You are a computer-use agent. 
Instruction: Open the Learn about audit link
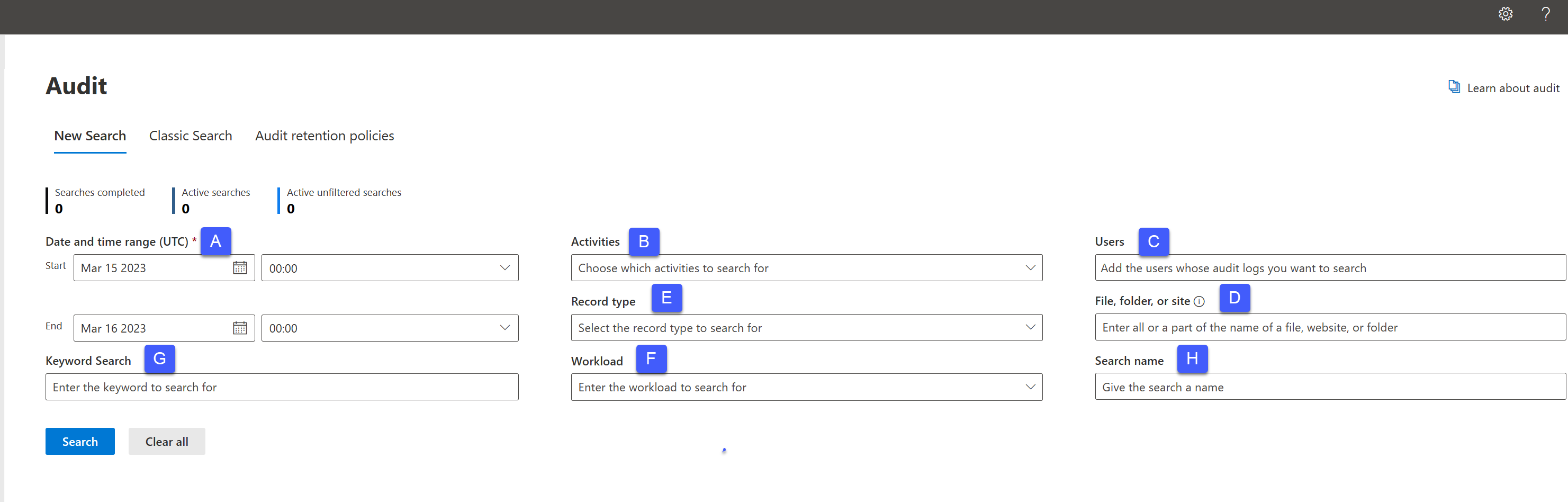(x=1513, y=87)
